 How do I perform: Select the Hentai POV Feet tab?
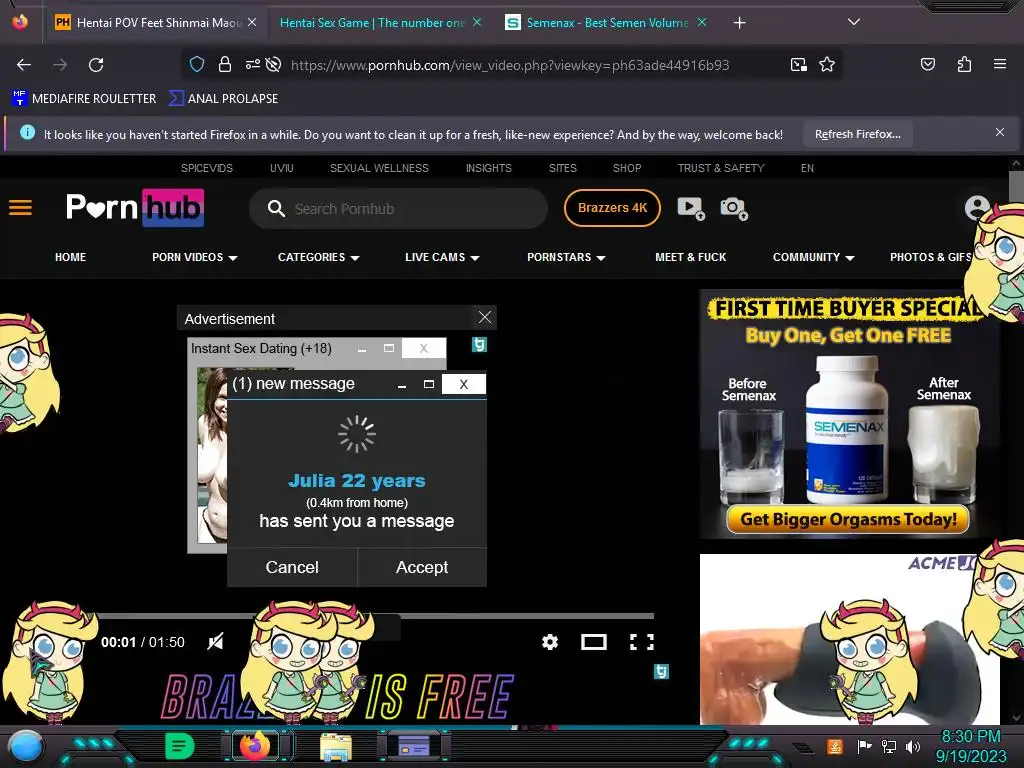[x=159, y=23]
